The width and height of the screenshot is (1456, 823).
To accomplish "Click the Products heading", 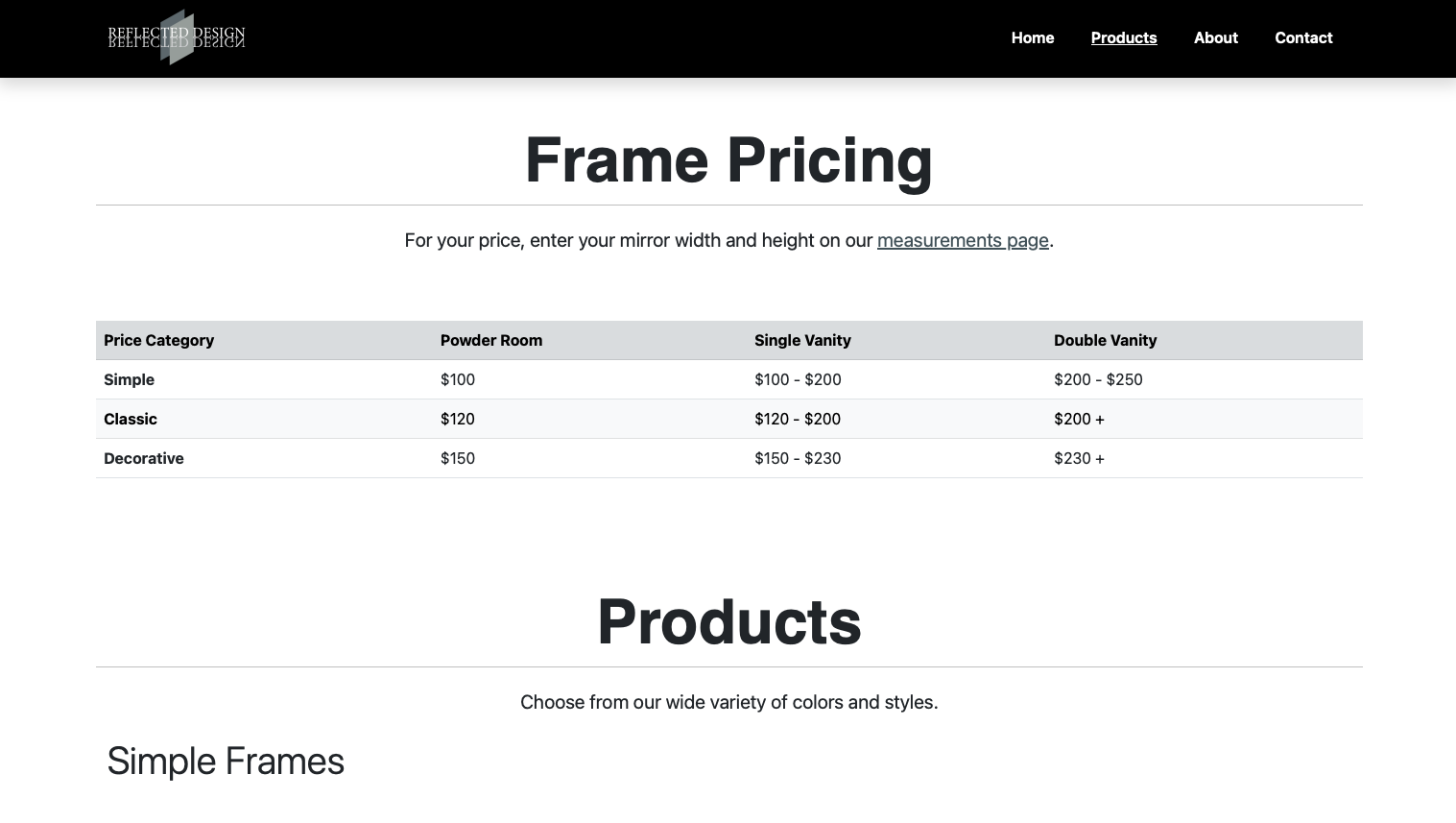I will pyautogui.click(x=728, y=621).
